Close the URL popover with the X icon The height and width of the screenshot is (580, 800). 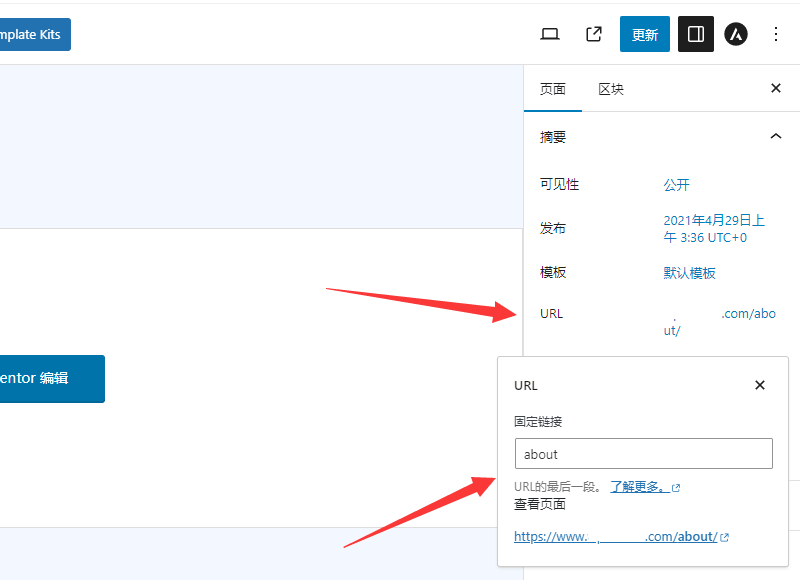point(759,385)
